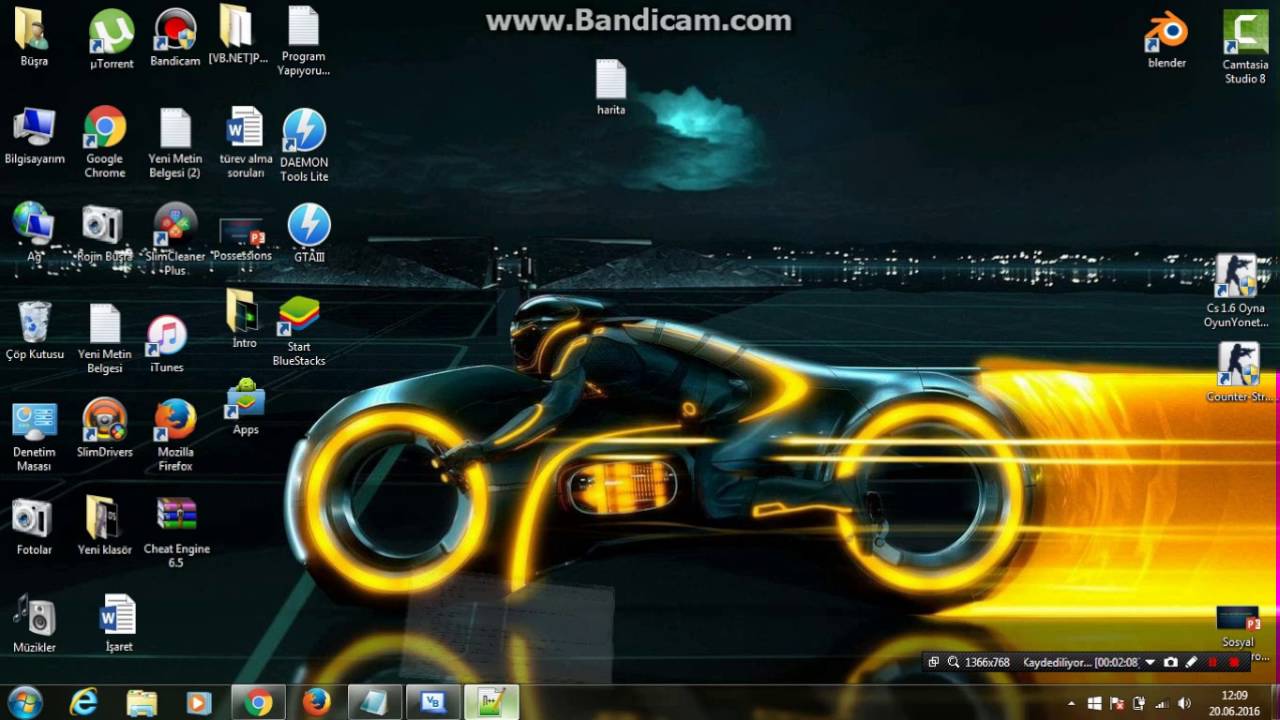The image size is (1280, 720).
Task: Switch to the Notepad++ taskbar window
Action: click(491, 703)
